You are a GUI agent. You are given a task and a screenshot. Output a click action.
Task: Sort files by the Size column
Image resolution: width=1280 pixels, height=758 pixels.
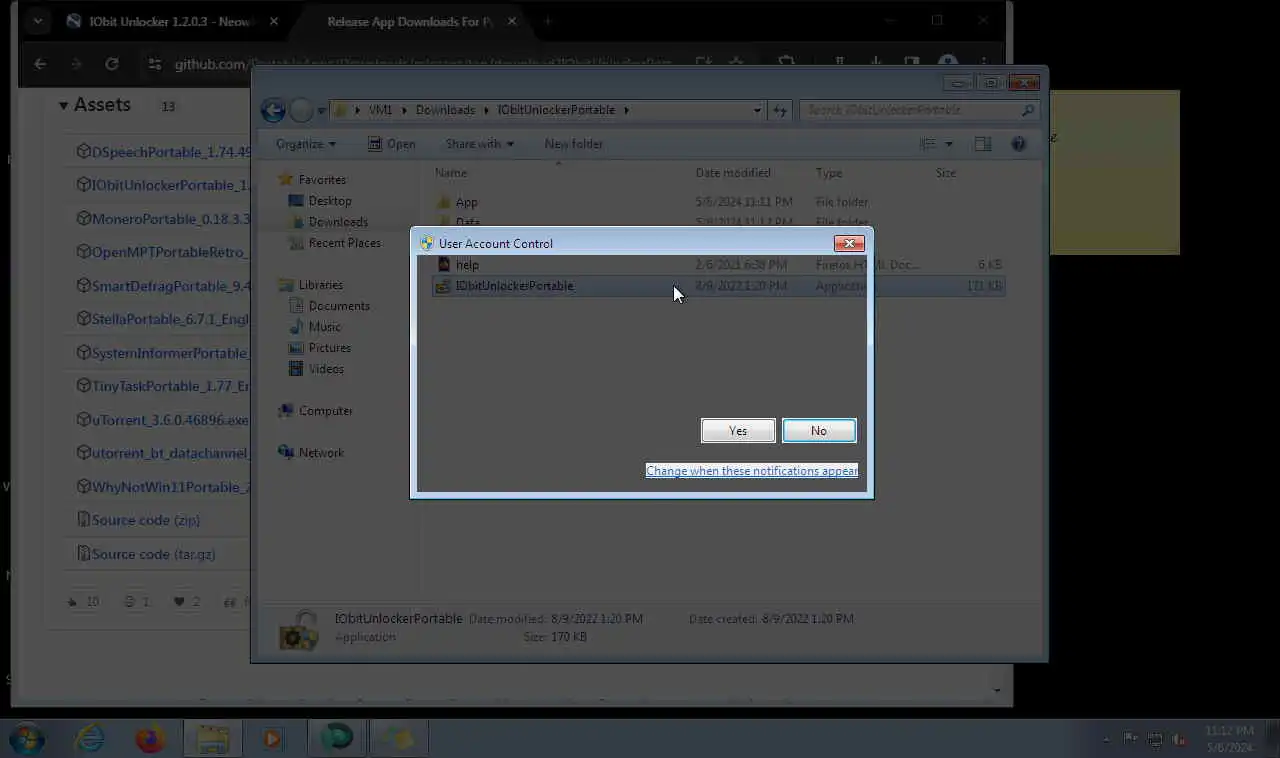946,173
